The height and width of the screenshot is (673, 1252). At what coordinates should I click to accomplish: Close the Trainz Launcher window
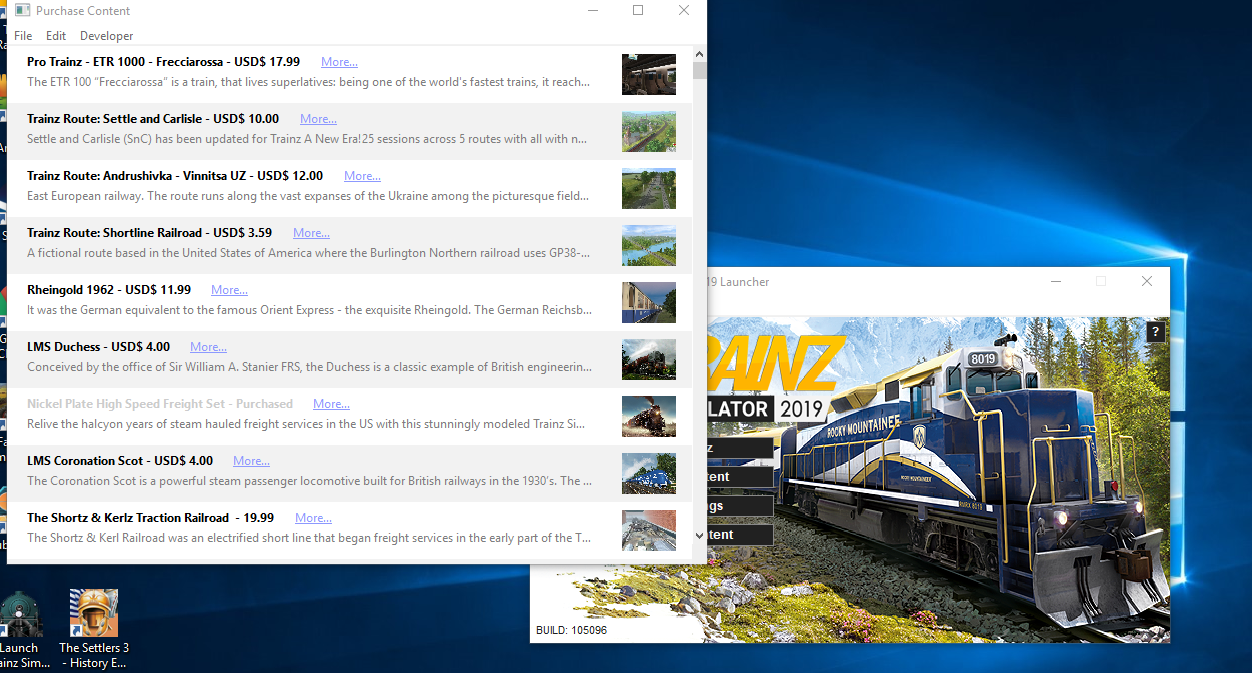(x=1147, y=282)
